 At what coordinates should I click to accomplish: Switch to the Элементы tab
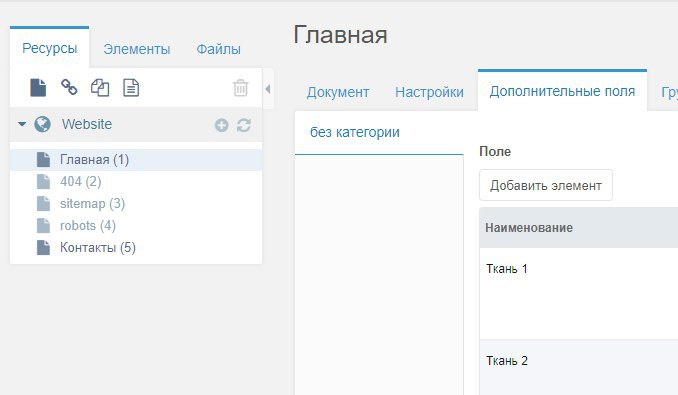pos(137,49)
